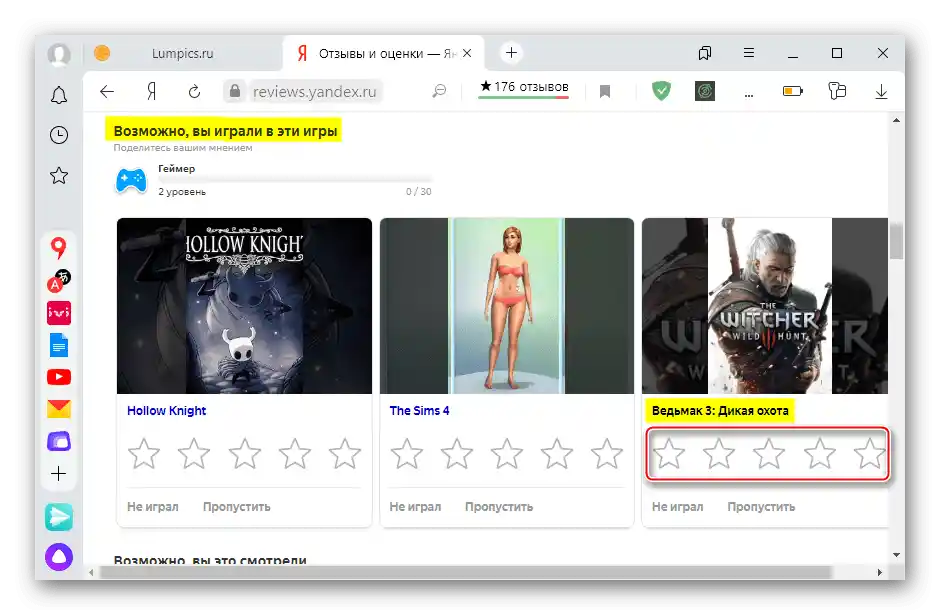Launch Alice voice assistant

point(59,557)
